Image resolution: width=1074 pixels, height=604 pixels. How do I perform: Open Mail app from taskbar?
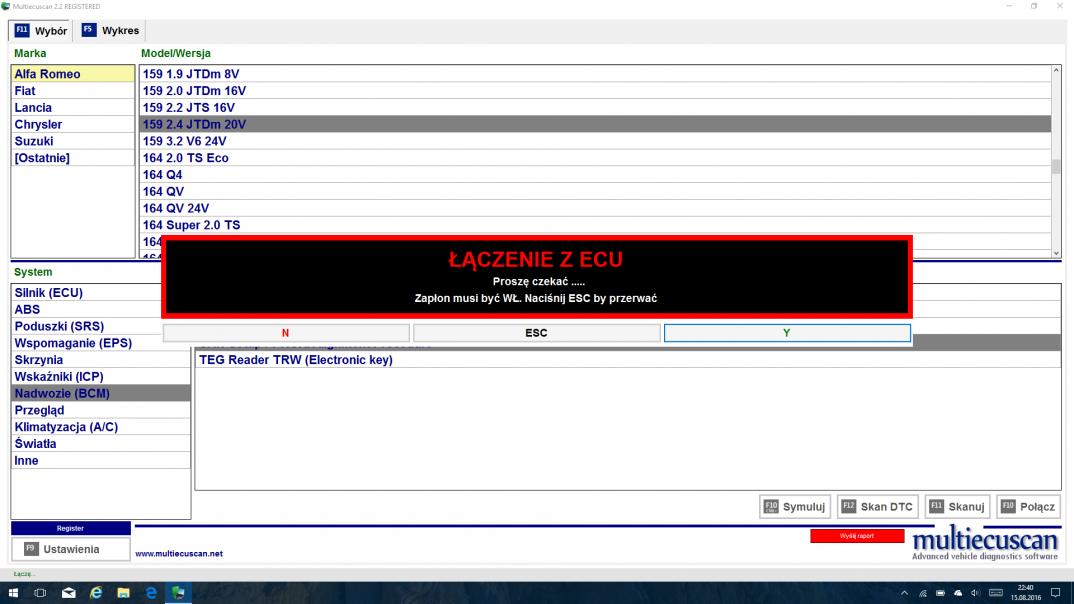point(68,593)
